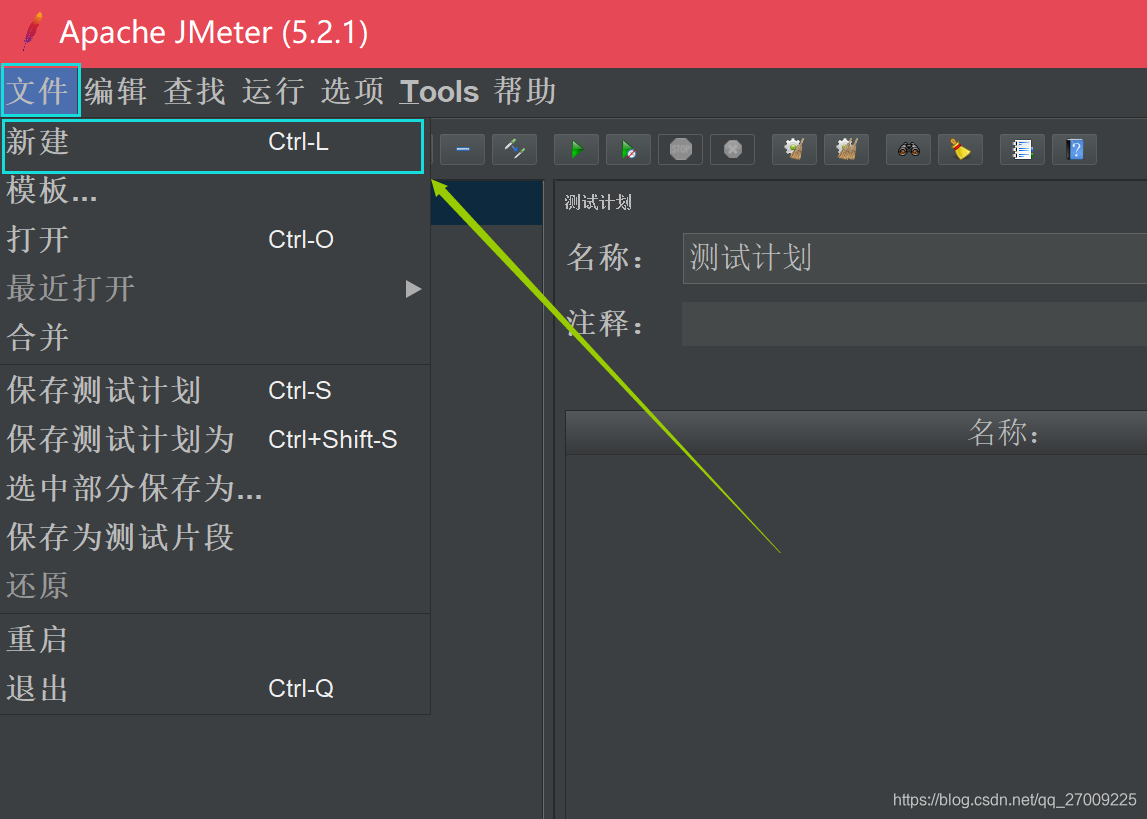
Task: Clear results with single broom gear icon
Action: (x=794, y=149)
